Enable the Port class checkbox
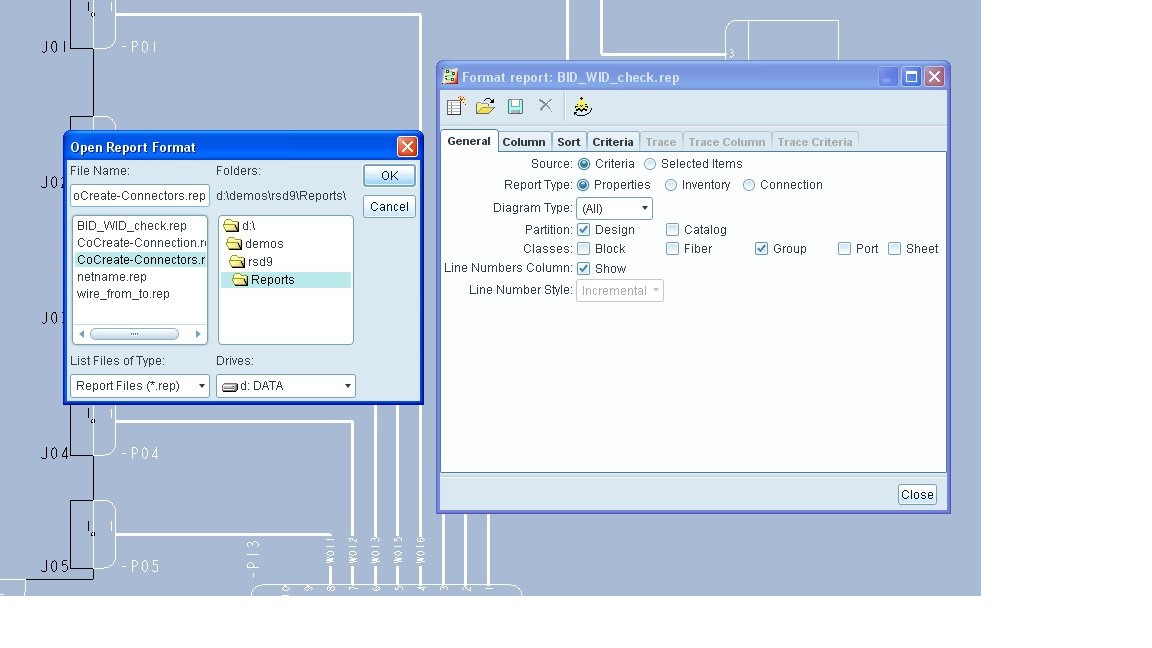The width and height of the screenshot is (1152, 648). [845, 249]
